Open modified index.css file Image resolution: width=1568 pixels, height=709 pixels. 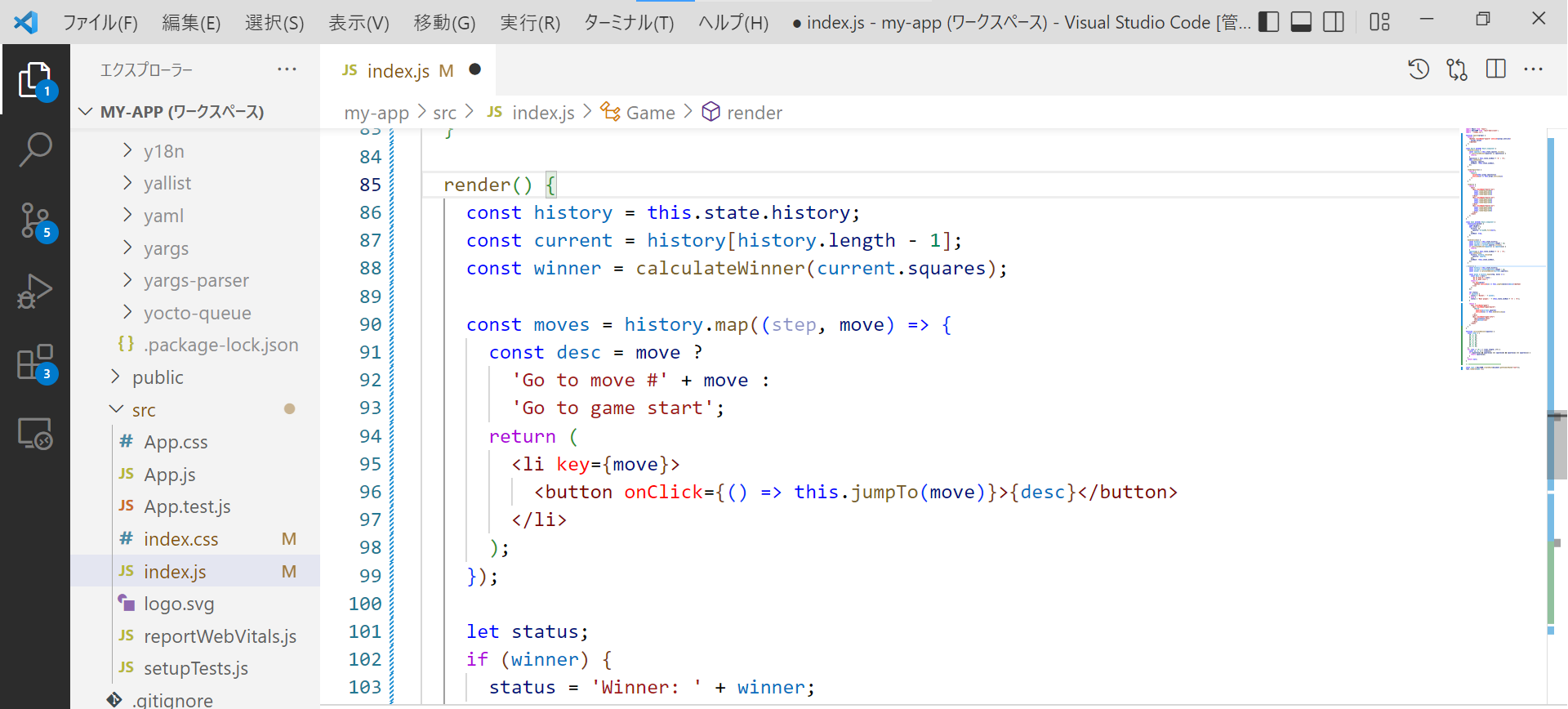(196, 539)
